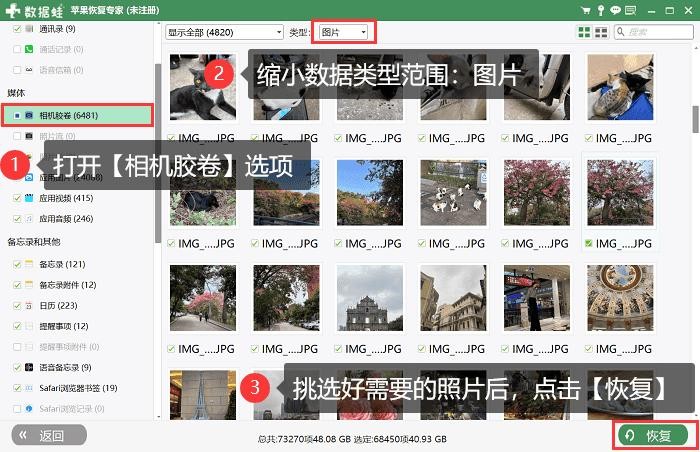Open the 显示全部 (4820) dropdown
The image size is (700, 452).
click(224, 32)
